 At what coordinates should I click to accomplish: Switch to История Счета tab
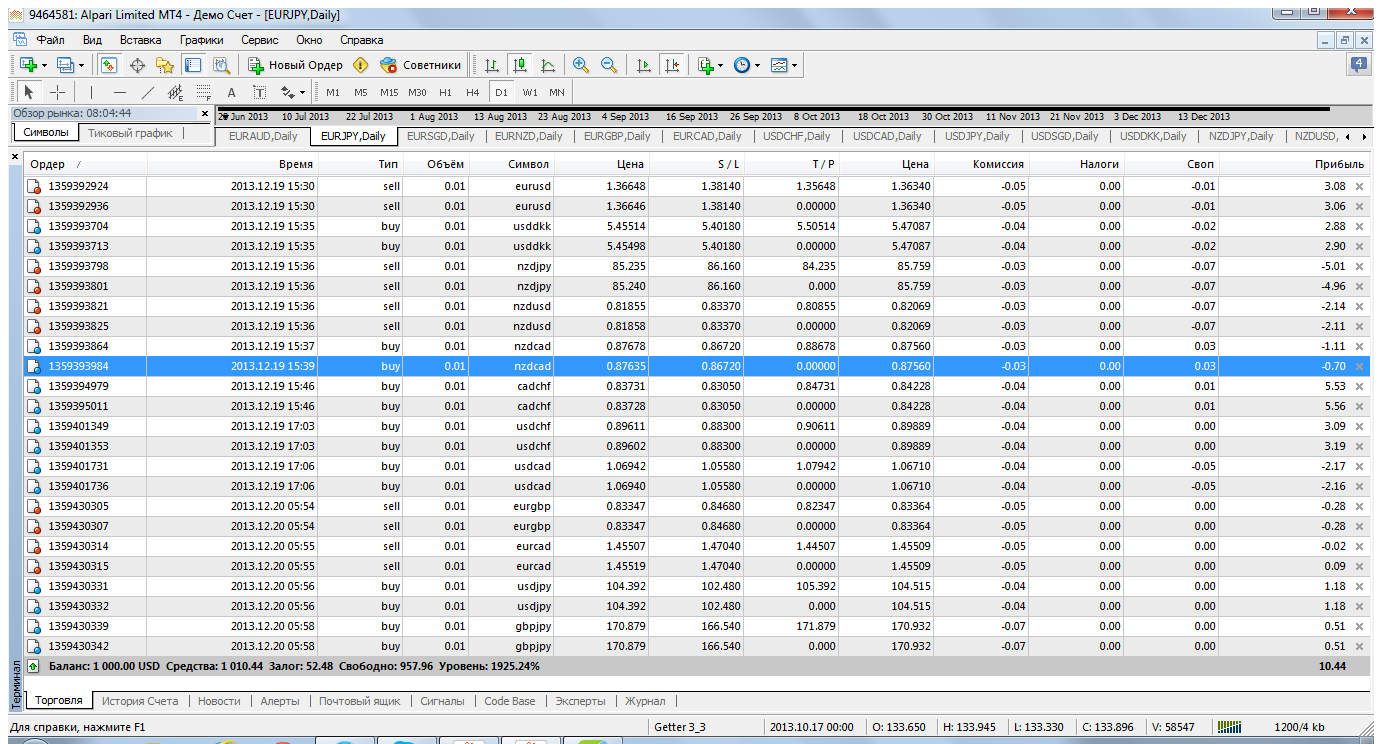coord(140,701)
